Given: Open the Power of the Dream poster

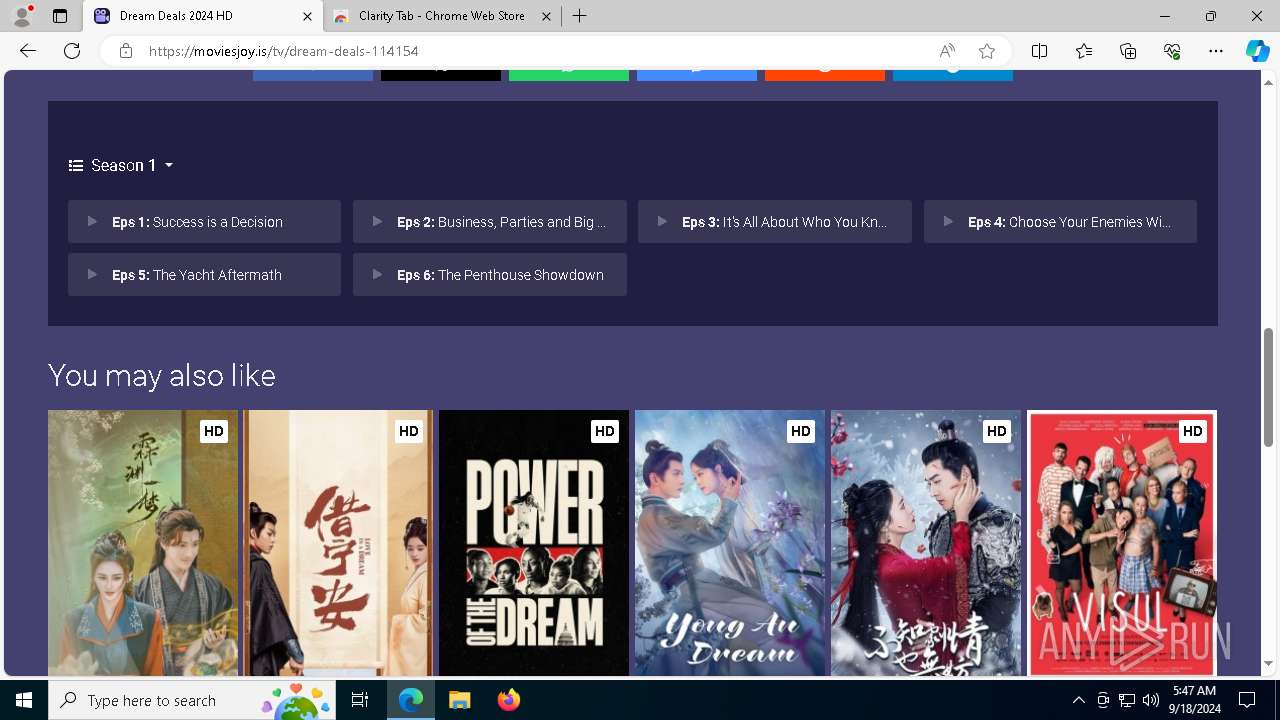Looking at the screenshot, I should 534,543.
